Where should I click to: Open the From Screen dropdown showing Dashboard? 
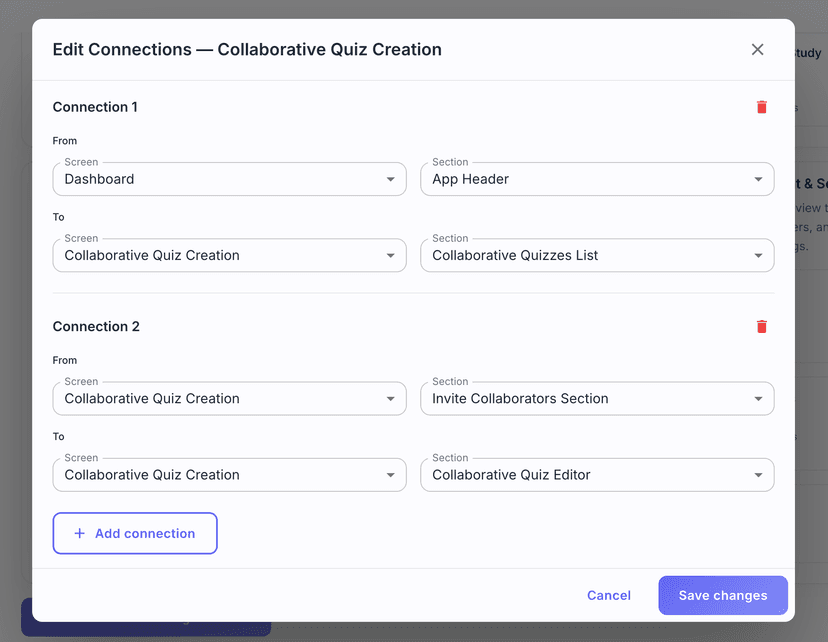click(x=228, y=178)
